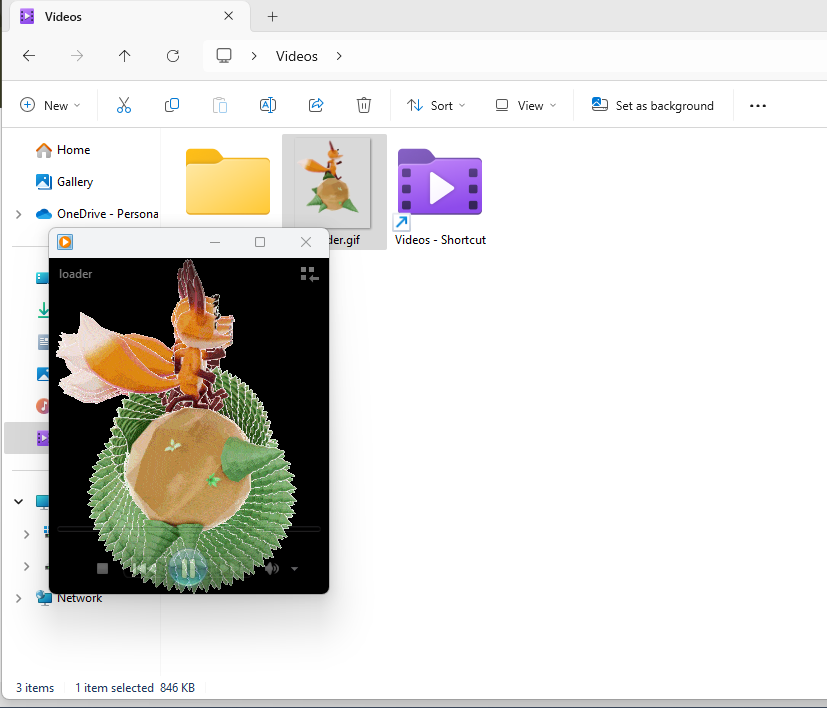Copy the selected loader.gif file

pyautogui.click(x=171, y=104)
